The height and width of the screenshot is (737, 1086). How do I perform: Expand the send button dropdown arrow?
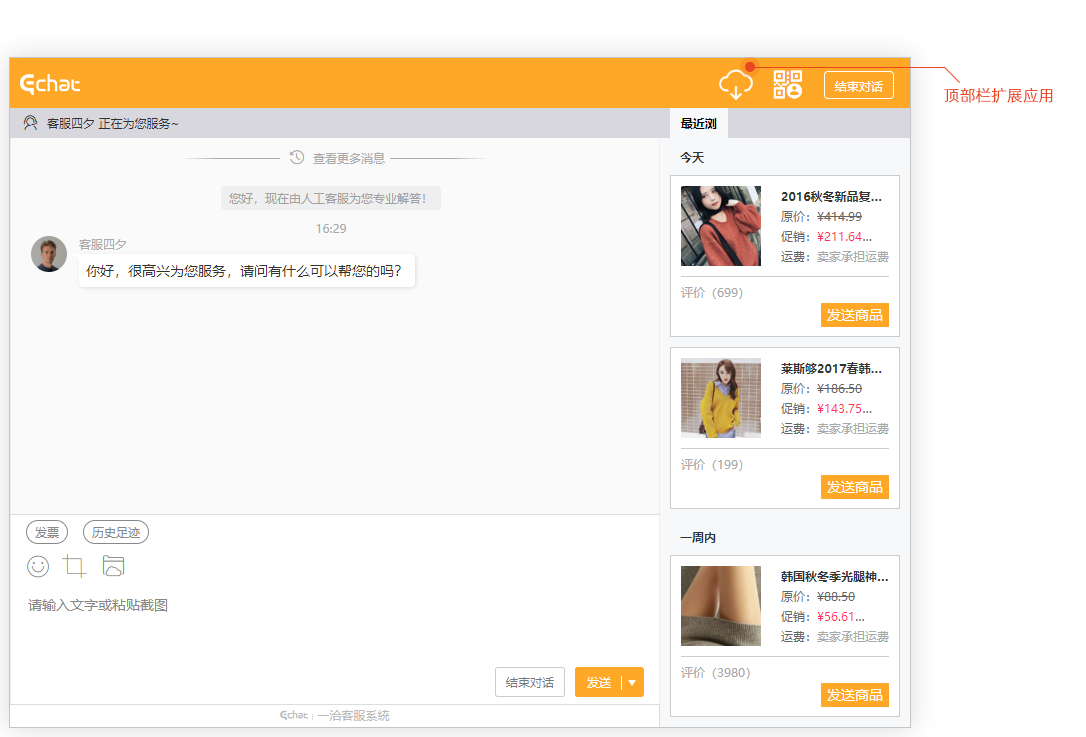(632, 682)
